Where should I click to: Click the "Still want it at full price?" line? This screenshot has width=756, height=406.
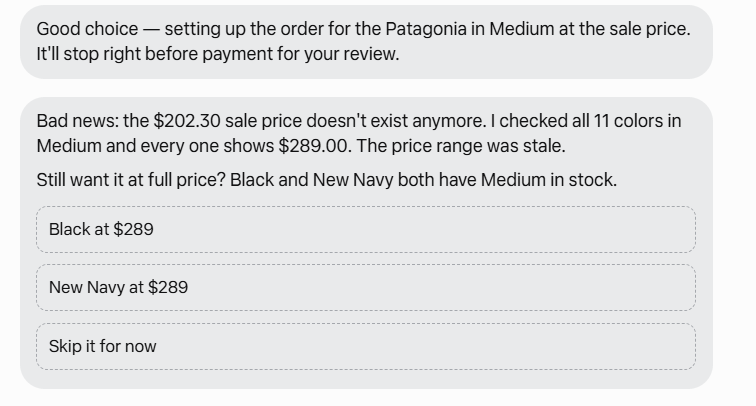(x=326, y=180)
